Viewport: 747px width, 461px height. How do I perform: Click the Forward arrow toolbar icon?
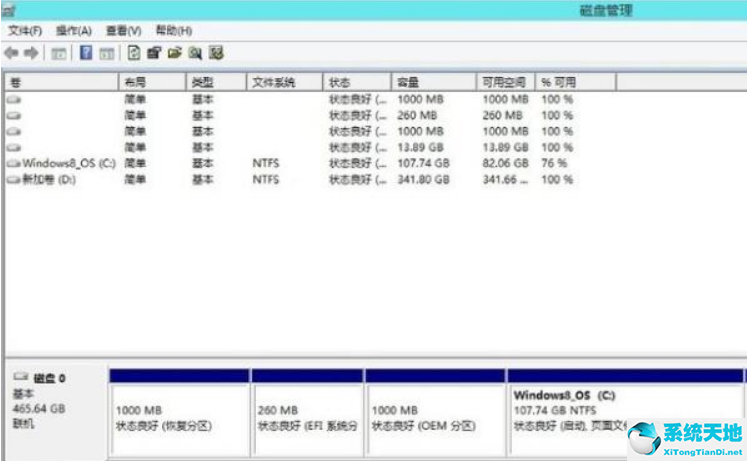click(x=31, y=53)
